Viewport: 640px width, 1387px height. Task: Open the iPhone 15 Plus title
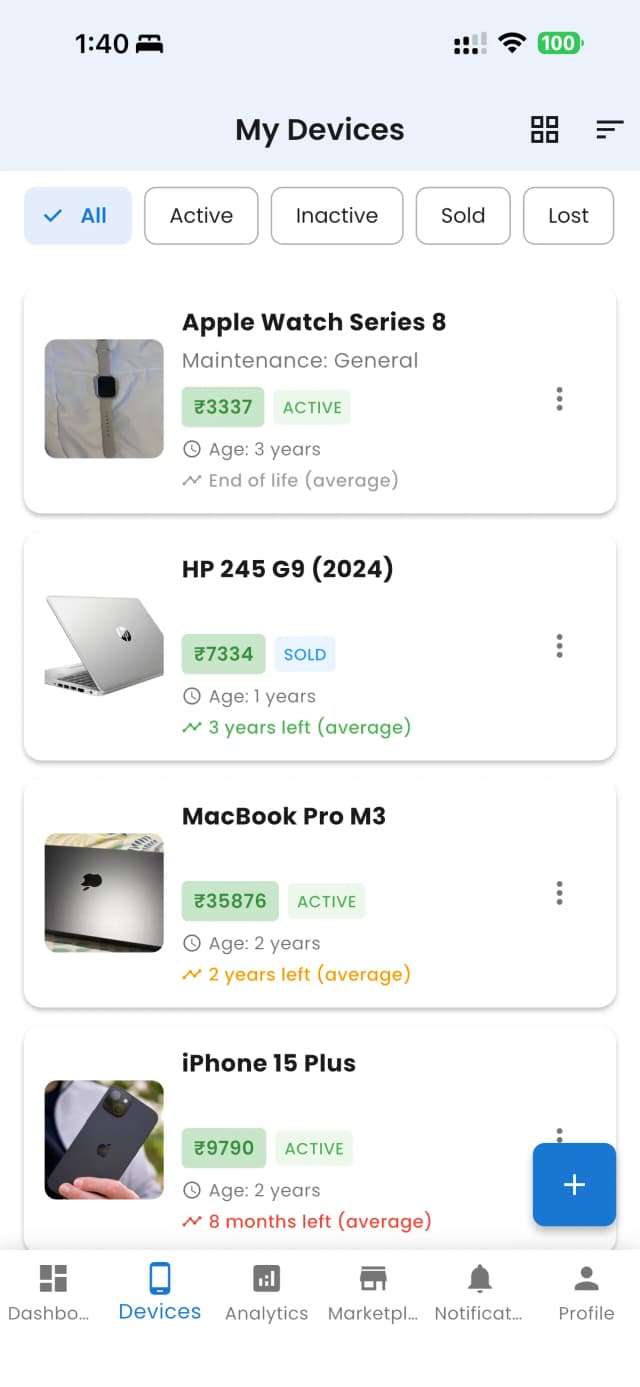268,1063
